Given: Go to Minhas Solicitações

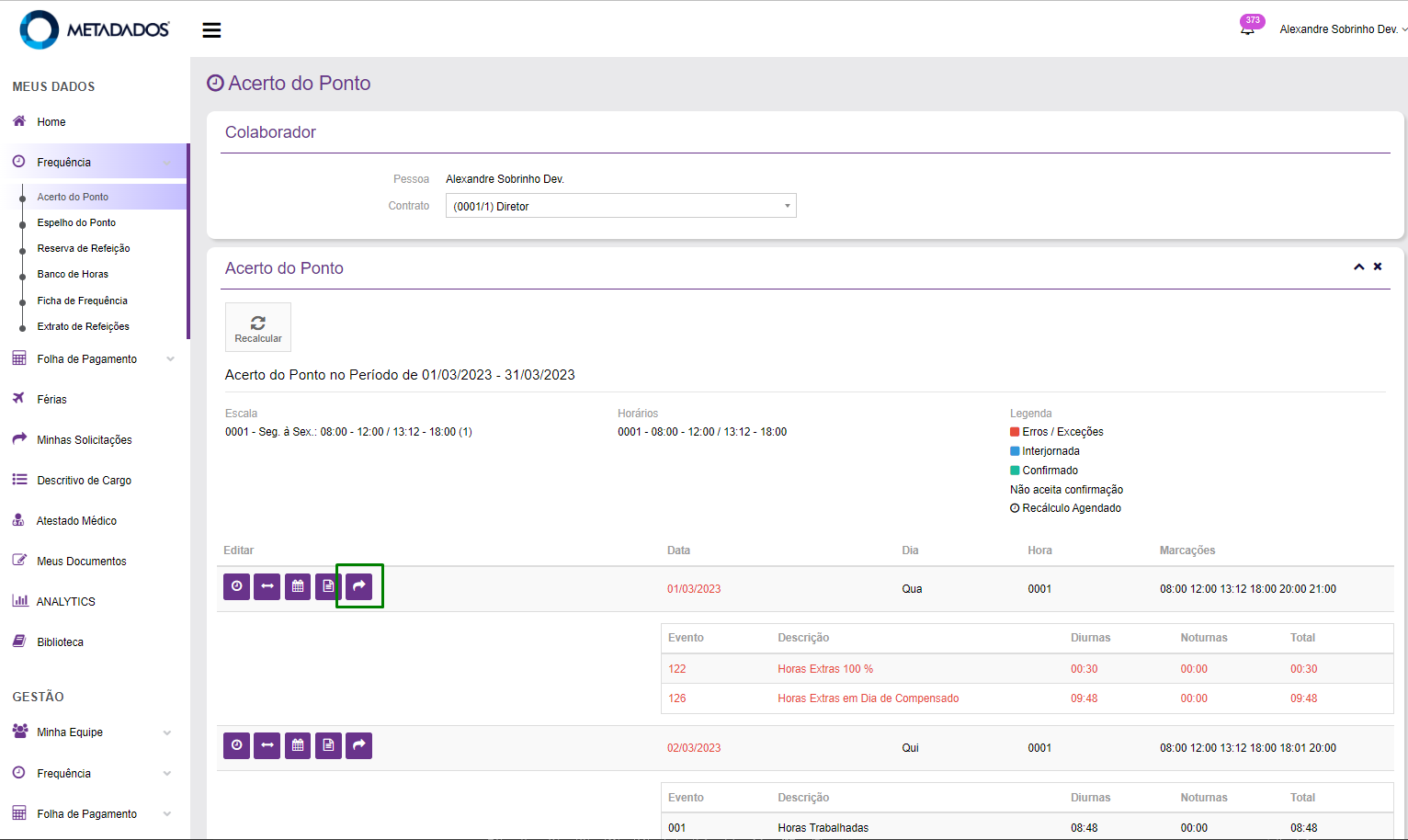Looking at the screenshot, I should pos(84,440).
